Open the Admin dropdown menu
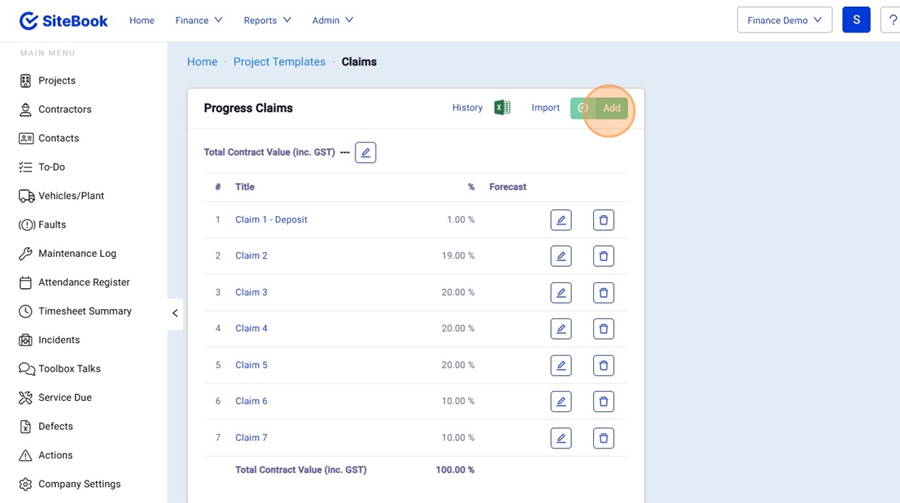The height and width of the screenshot is (503, 900). pos(332,20)
